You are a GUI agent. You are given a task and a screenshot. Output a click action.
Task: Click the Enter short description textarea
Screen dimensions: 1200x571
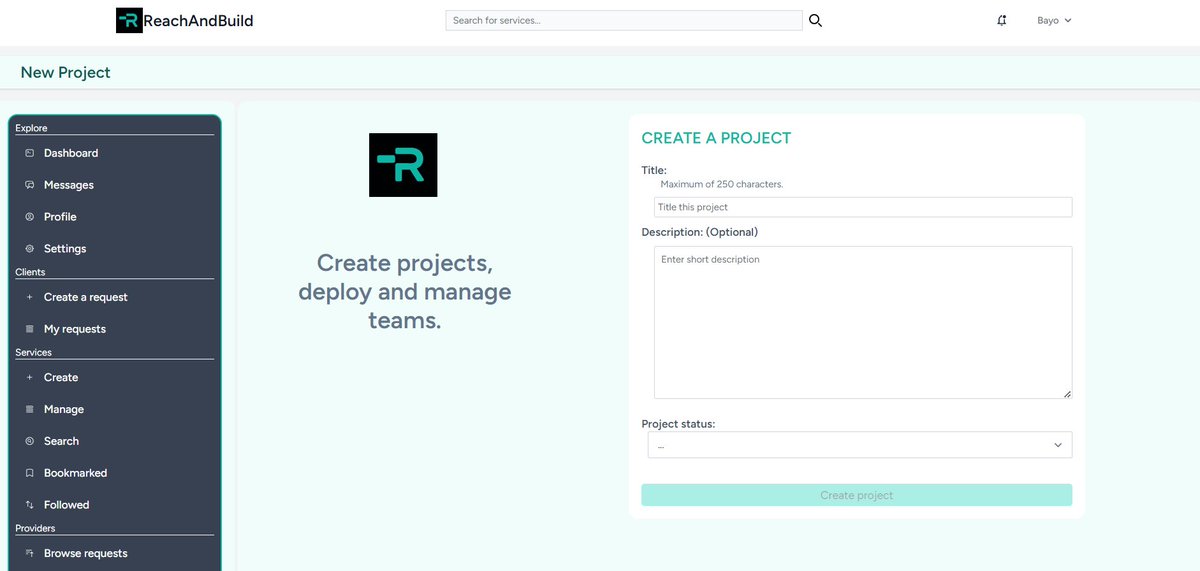tap(863, 322)
